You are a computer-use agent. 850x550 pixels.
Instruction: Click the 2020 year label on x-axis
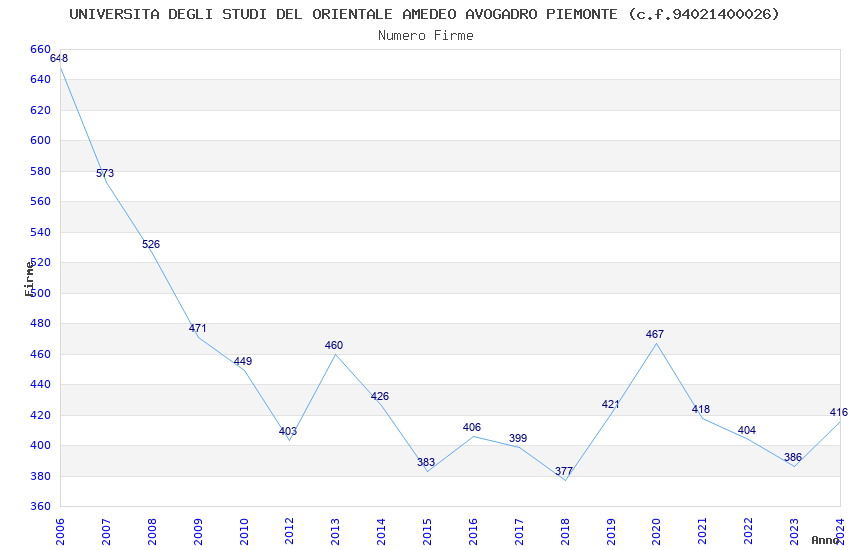656,531
